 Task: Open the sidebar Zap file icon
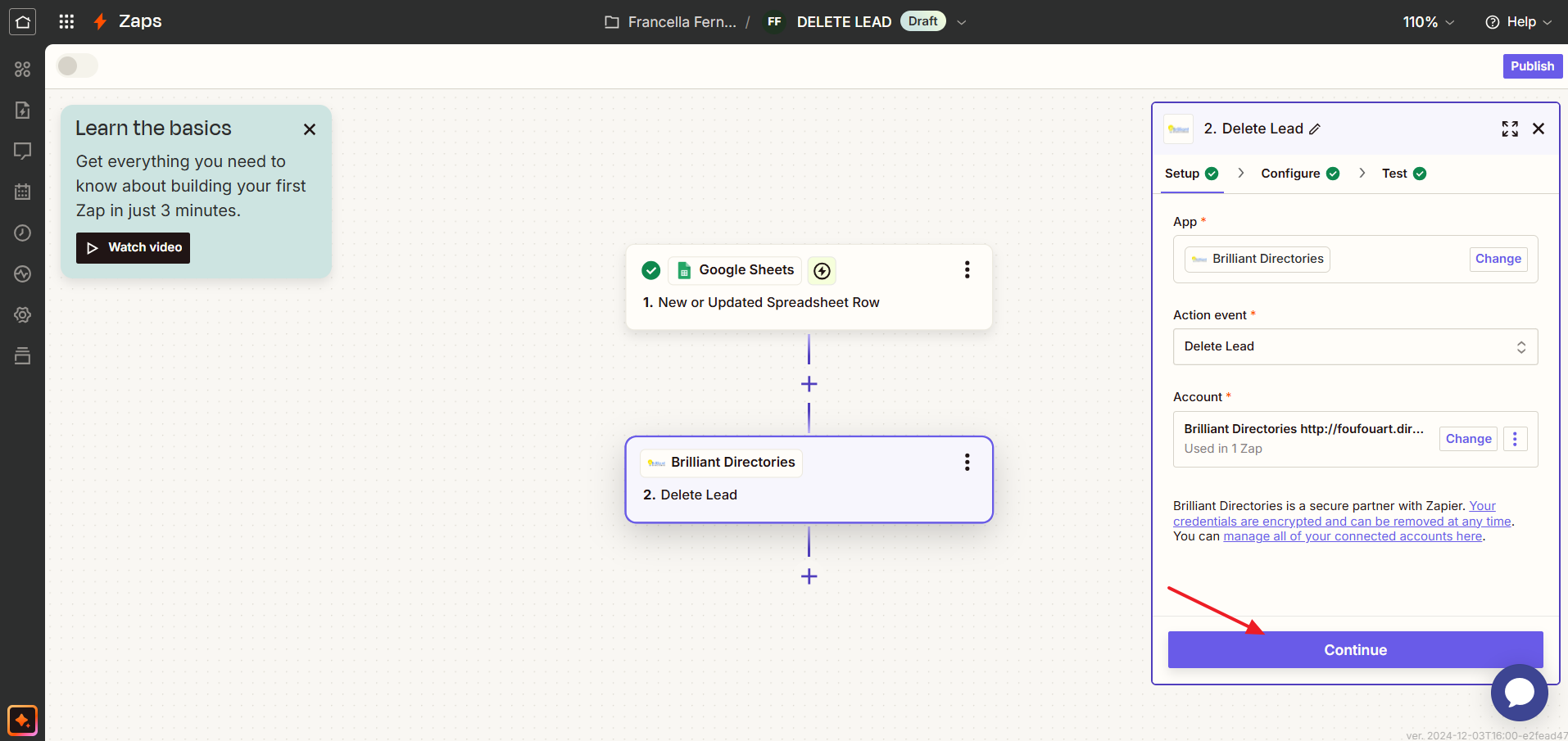22,111
